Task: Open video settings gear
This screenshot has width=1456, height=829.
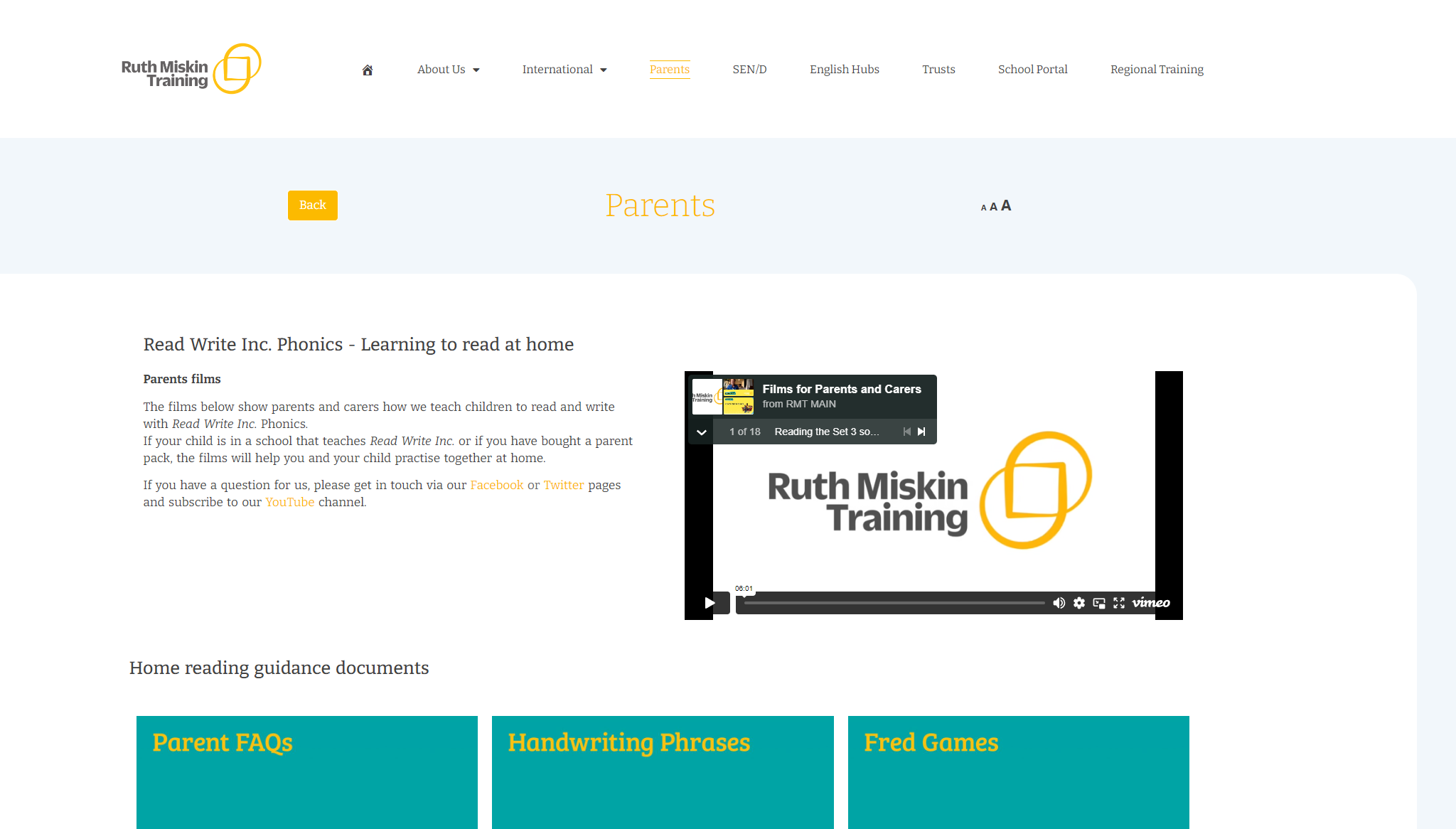Action: pos(1079,603)
